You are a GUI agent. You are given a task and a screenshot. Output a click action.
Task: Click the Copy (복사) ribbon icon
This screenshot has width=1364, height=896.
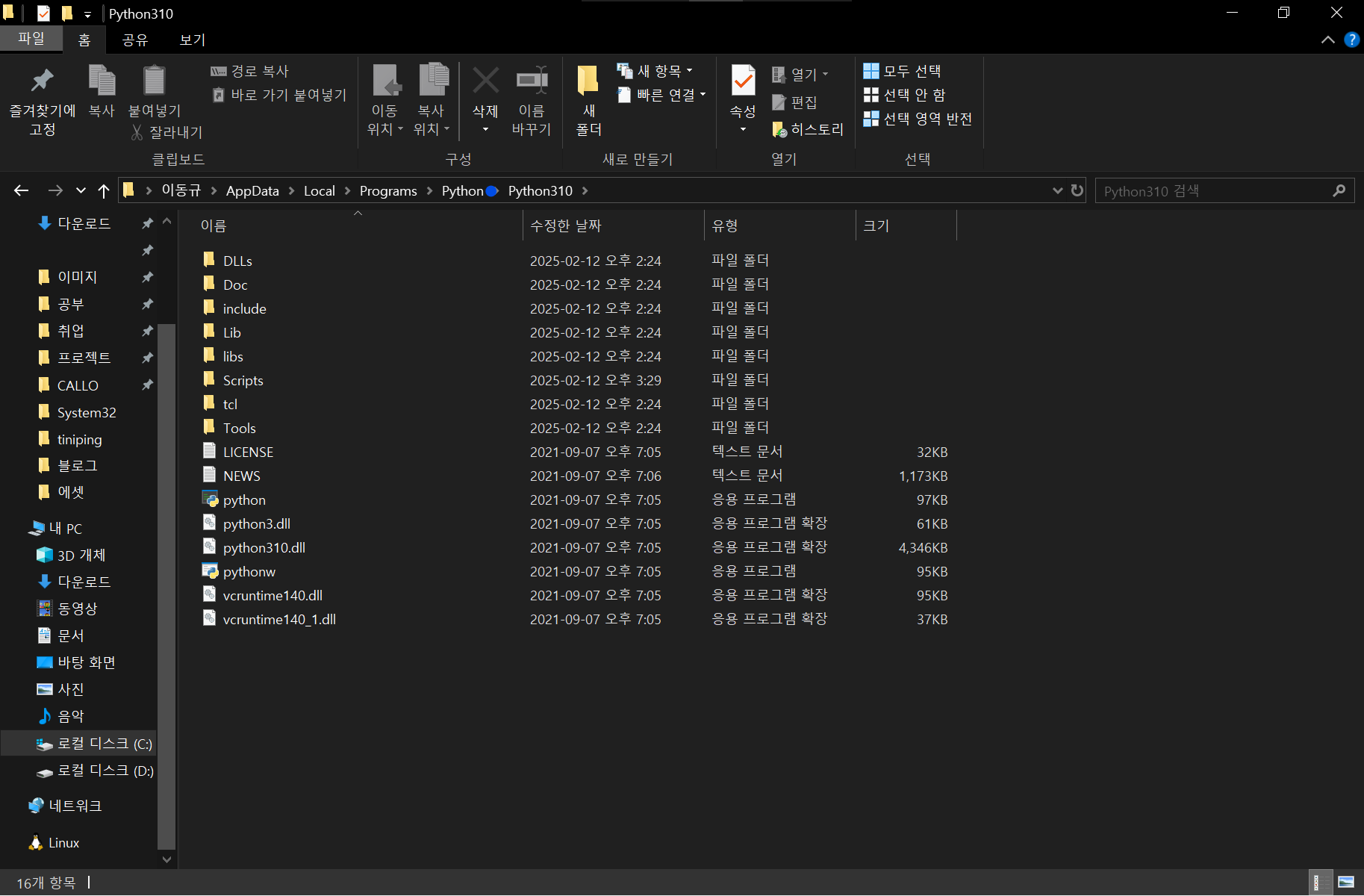click(102, 81)
